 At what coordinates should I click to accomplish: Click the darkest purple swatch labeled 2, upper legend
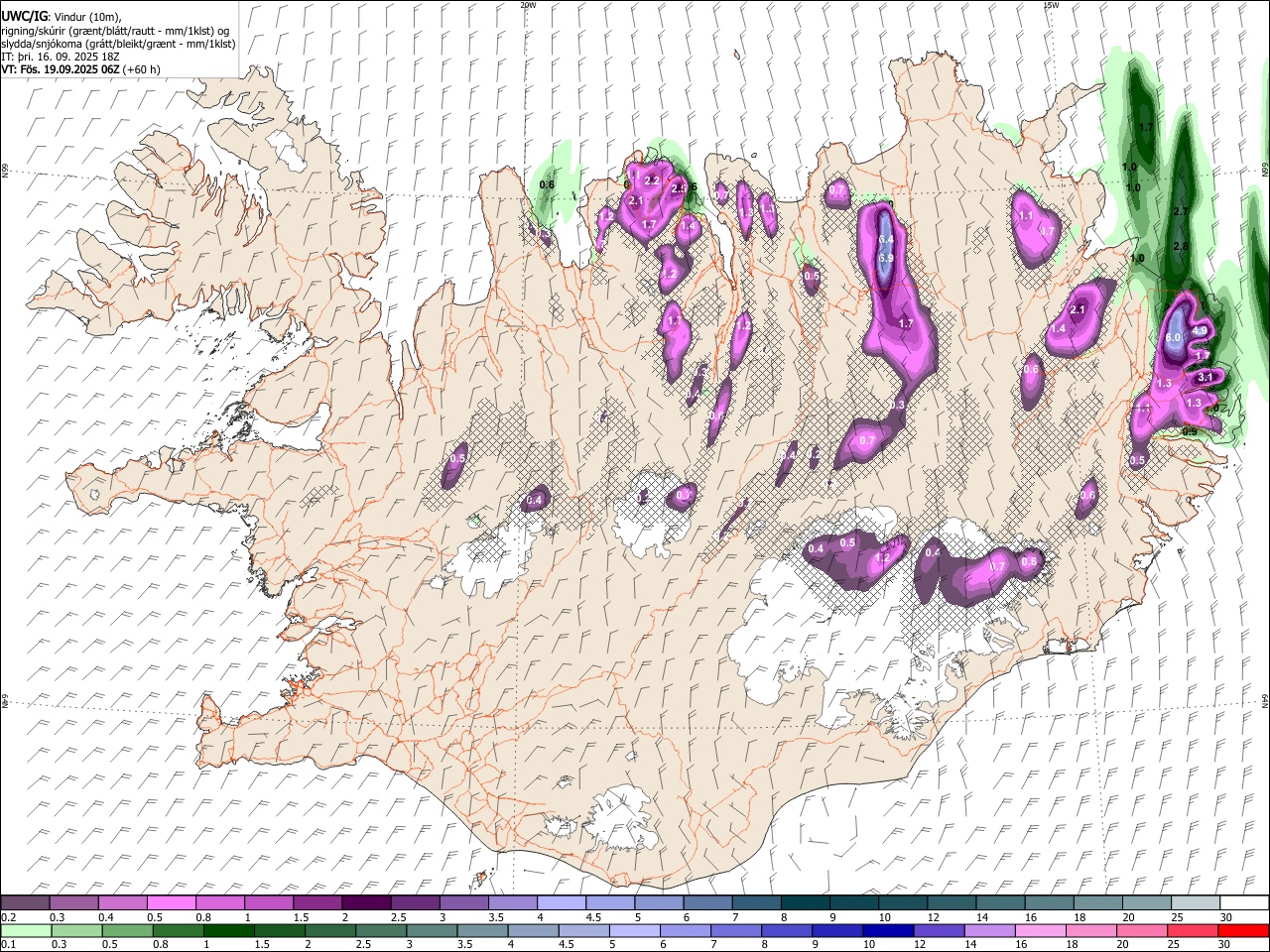point(366,903)
